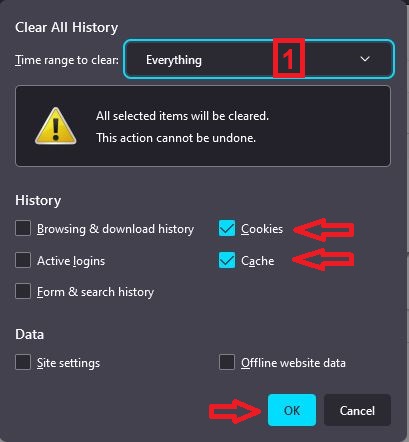
Task: Check the Site settings option
Action: point(23,362)
